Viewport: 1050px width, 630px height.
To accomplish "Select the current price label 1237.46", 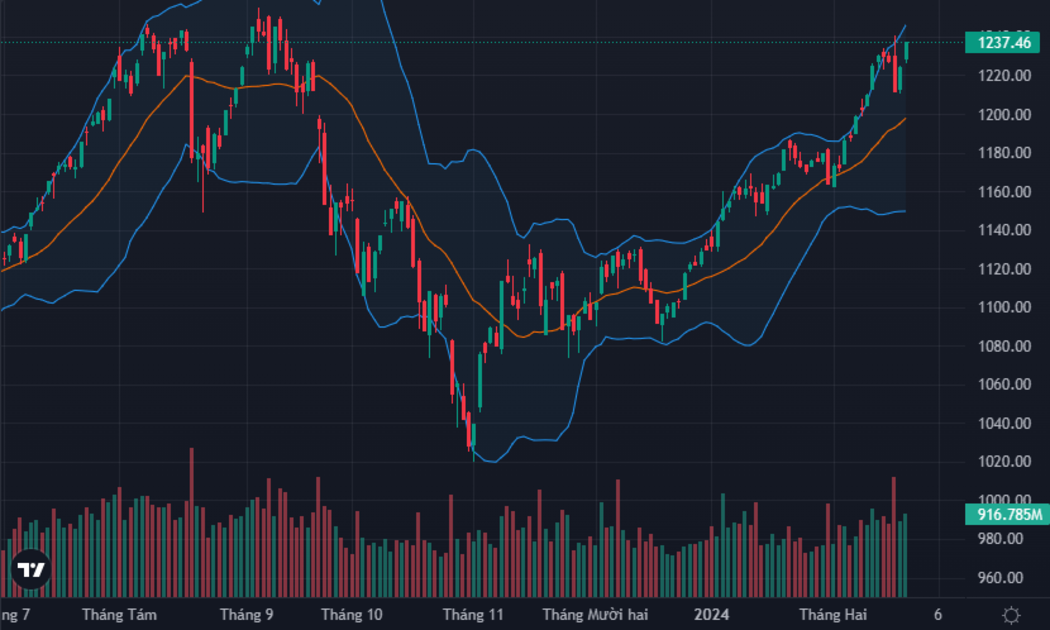I will point(1003,43).
